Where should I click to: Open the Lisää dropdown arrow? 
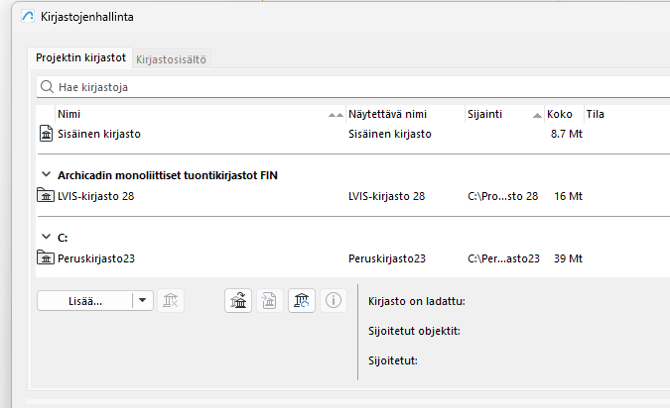coord(142,299)
